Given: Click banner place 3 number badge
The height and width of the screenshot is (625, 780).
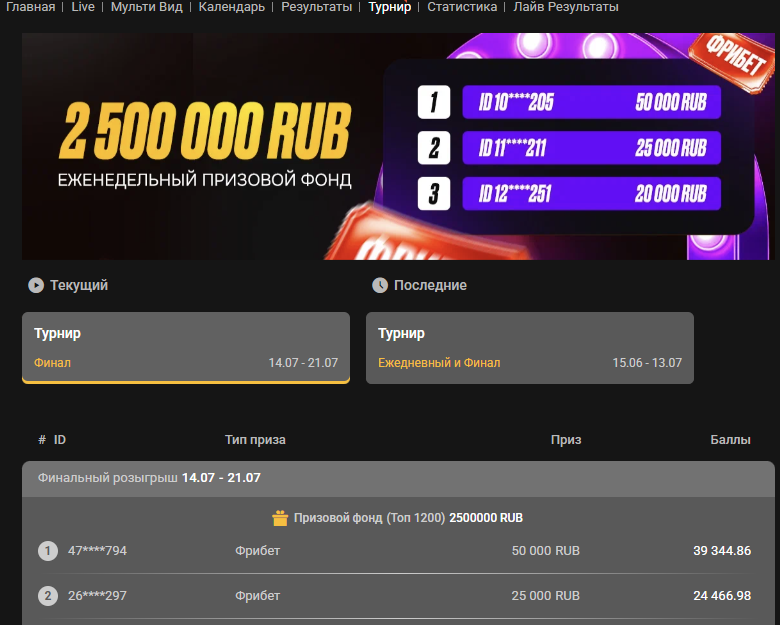Looking at the screenshot, I should click(x=434, y=193).
